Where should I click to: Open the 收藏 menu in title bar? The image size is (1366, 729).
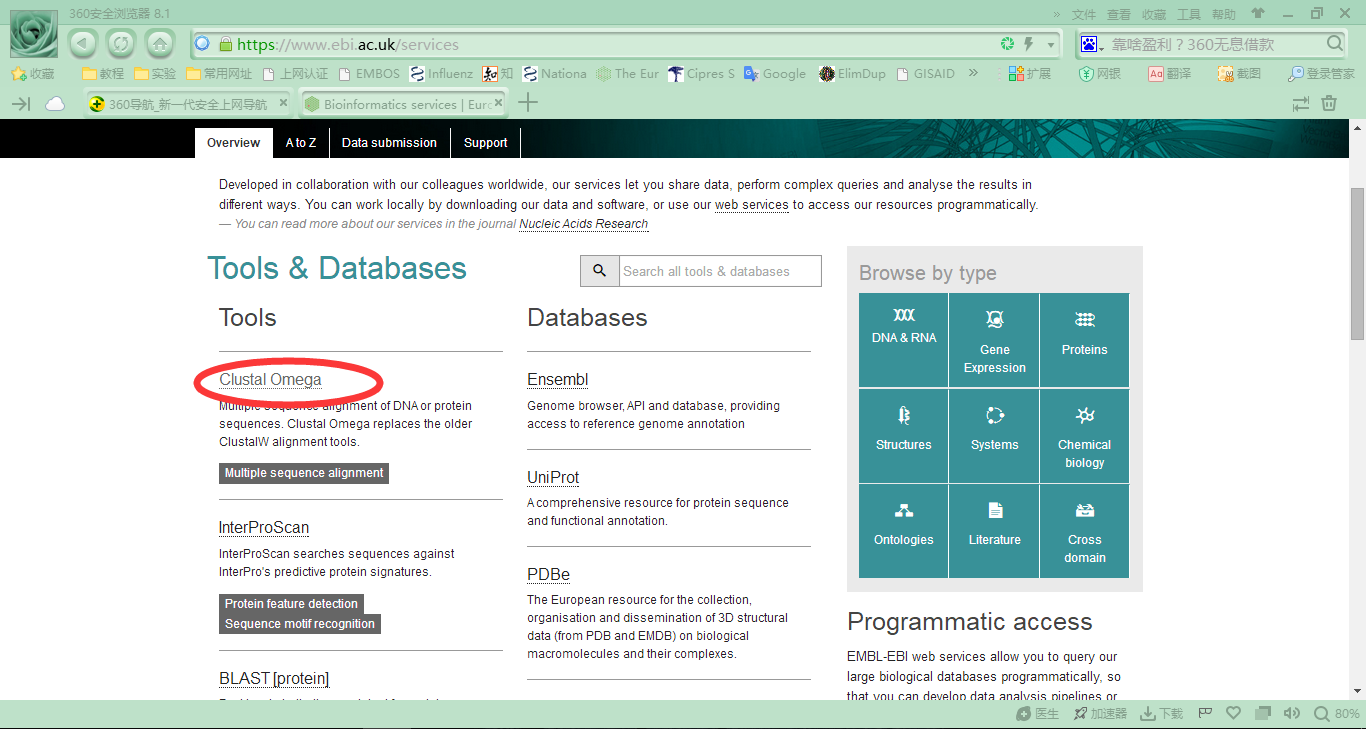[x=1154, y=14]
